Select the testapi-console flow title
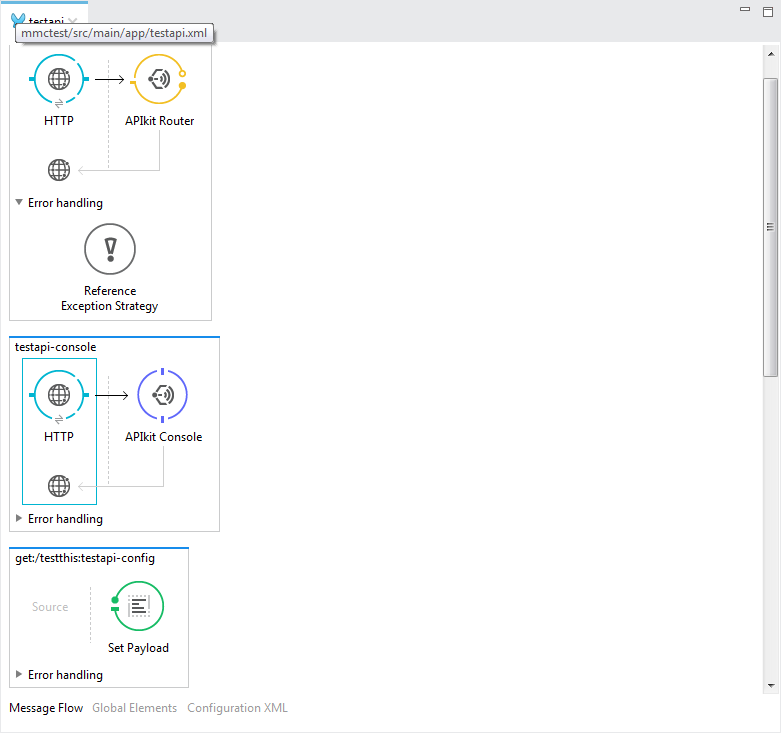Image resolution: width=781 pixels, height=733 pixels. point(55,347)
